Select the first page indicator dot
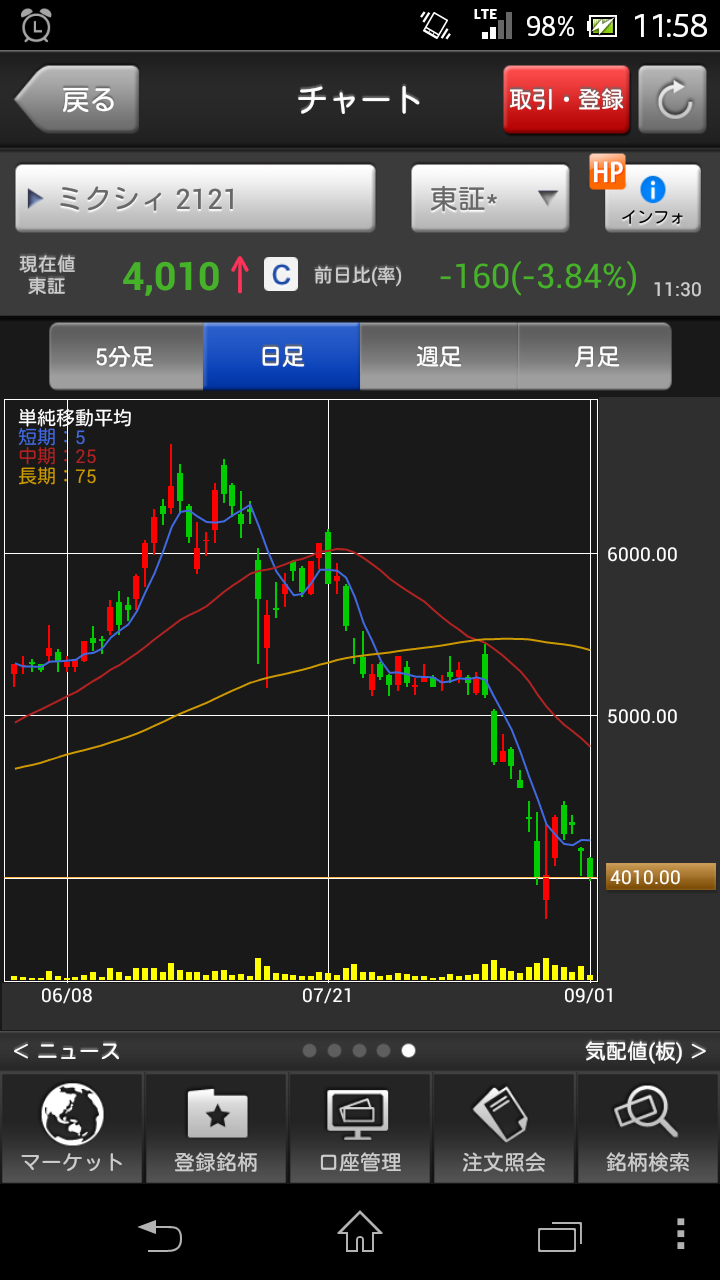This screenshot has height=1280, width=720. coord(310,1050)
